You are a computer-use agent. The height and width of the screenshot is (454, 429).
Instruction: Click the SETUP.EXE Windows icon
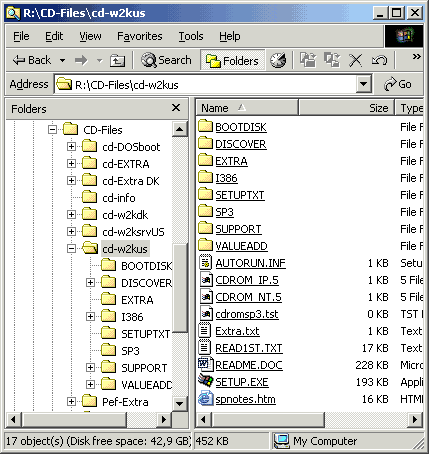[x=205, y=381]
